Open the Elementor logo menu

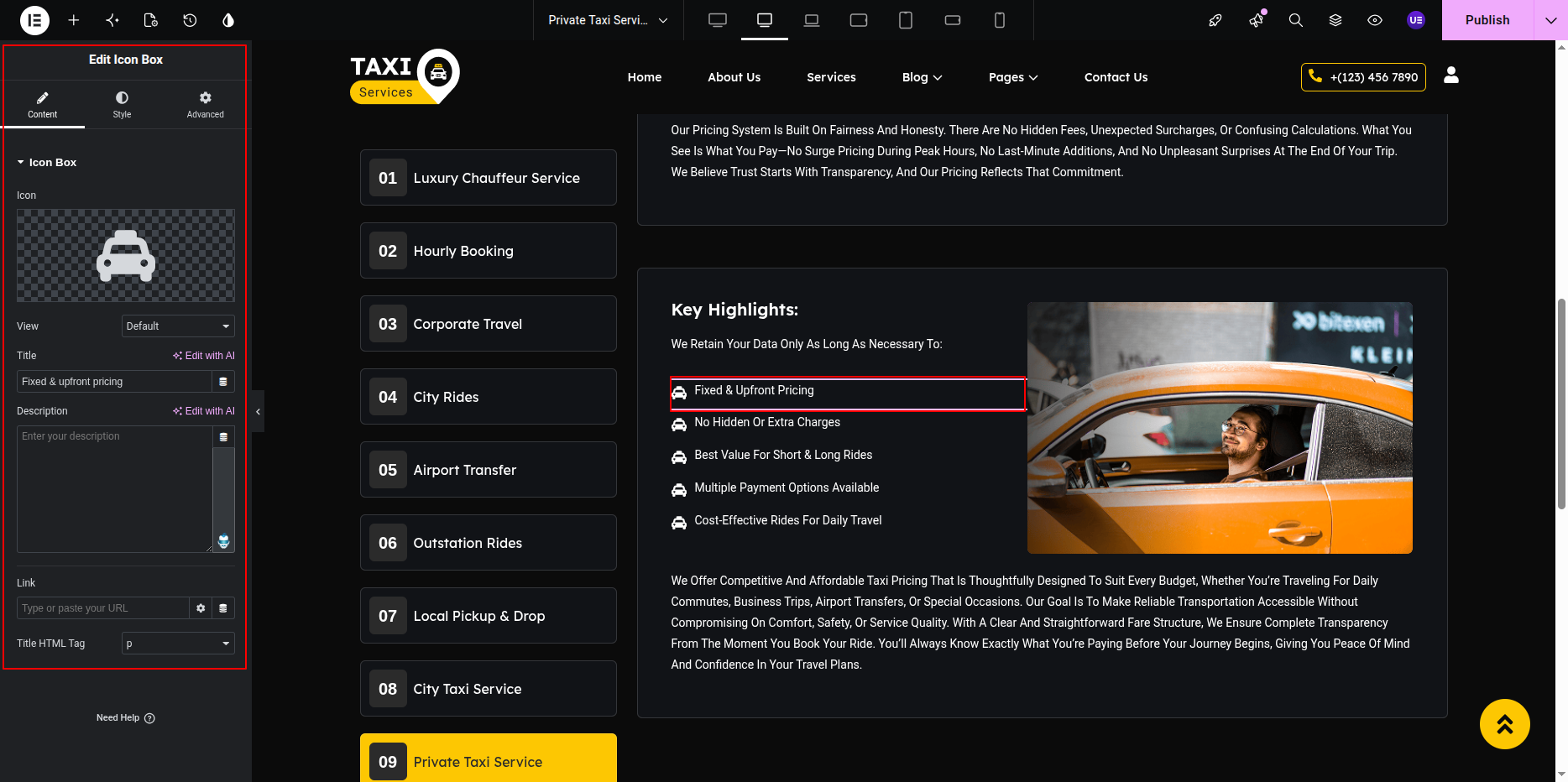click(34, 20)
